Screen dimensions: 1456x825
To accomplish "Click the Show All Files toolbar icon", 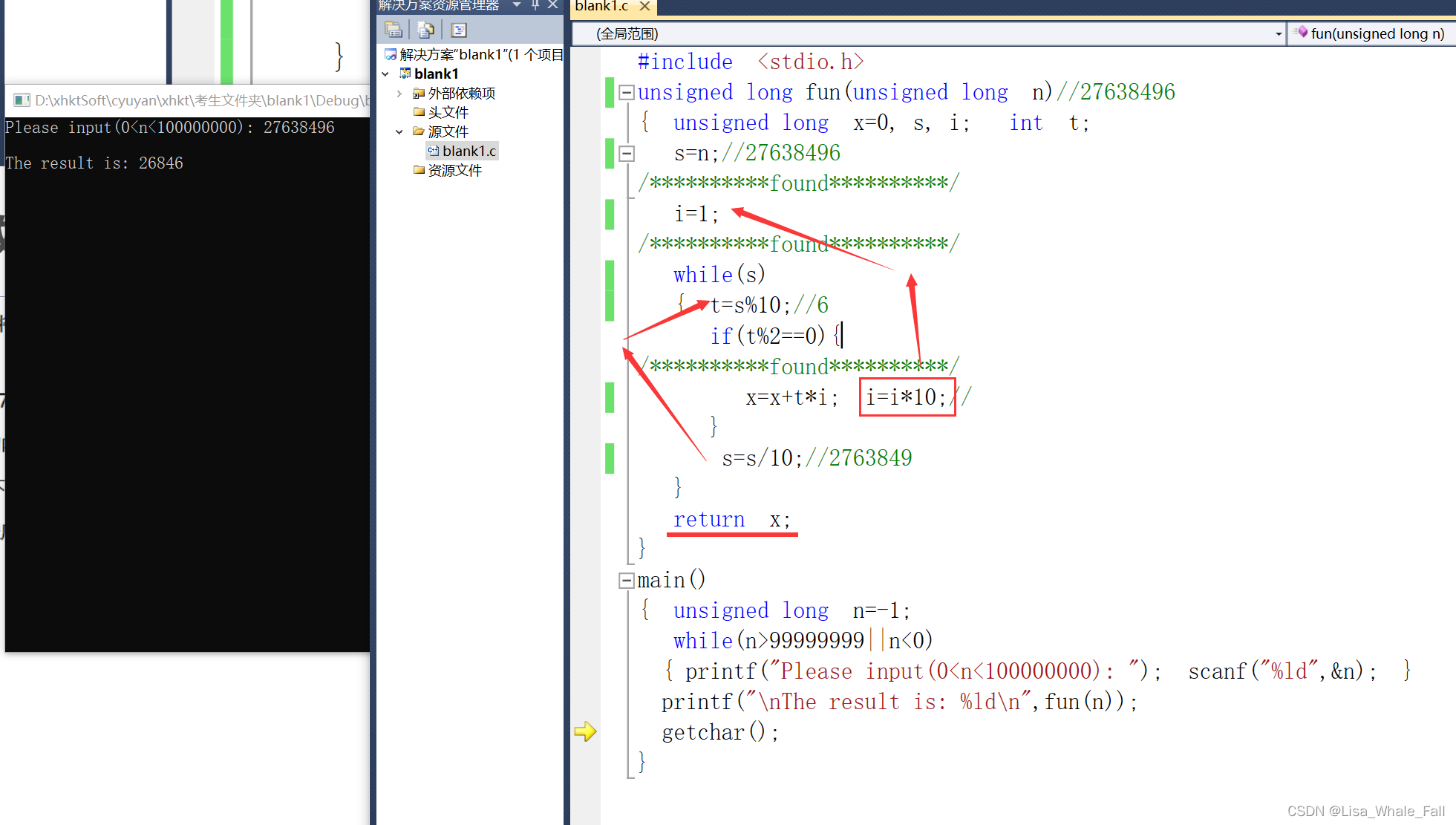I will point(425,30).
